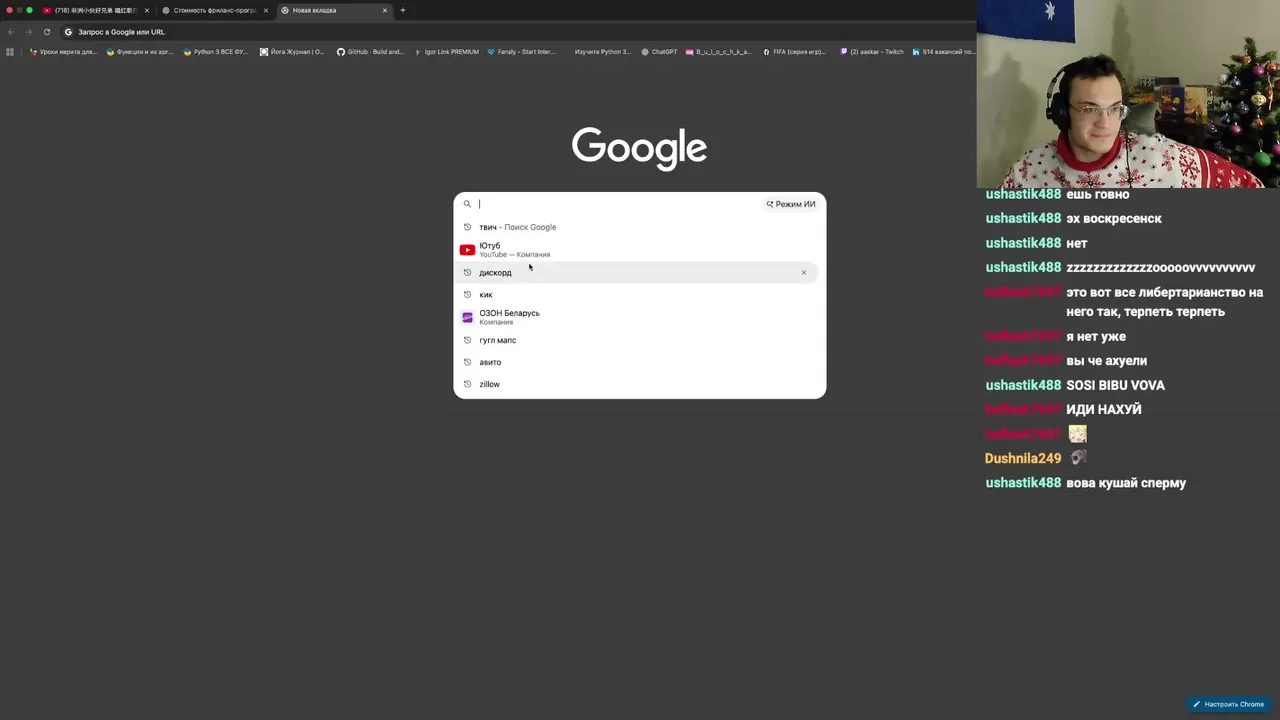Open Функции и их арг bookmark
The width and height of the screenshot is (1280, 720).
tap(140, 52)
